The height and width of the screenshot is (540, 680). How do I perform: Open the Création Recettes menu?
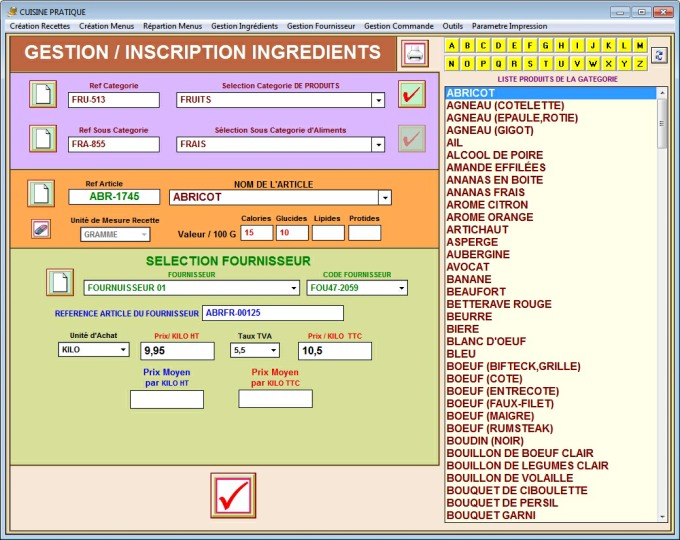coord(40,26)
